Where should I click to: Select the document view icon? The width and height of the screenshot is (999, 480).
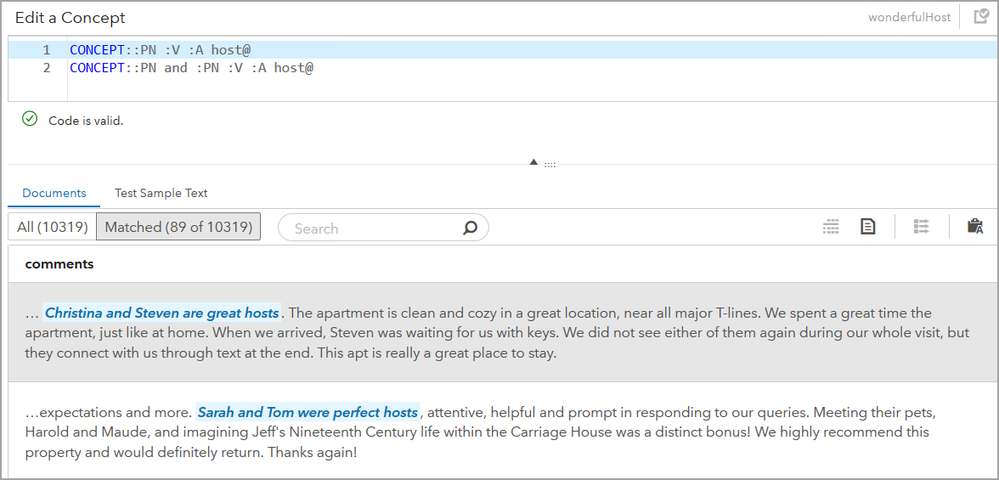click(868, 227)
